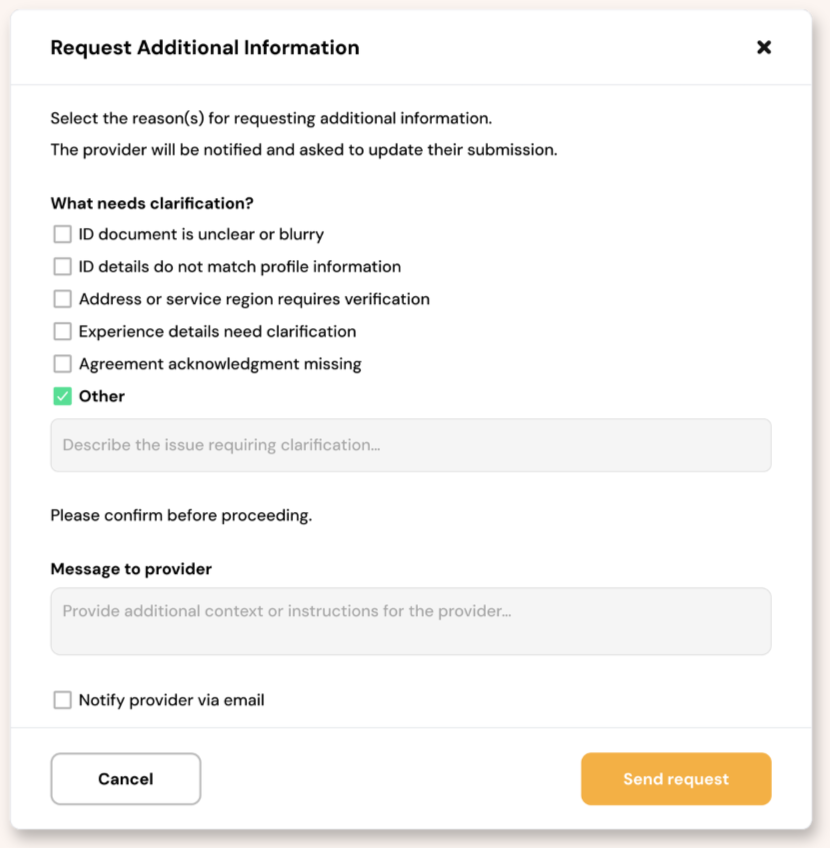The width and height of the screenshot is (830, 848).
Task: Select the 'Experience details need clarification' checkbox
Action: 63,331
